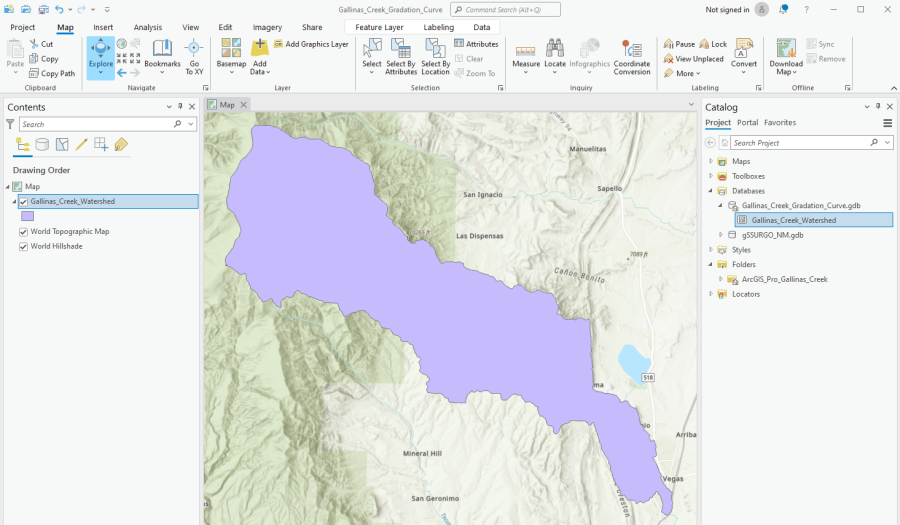Open the Portal tab in Catalog
Screen dimensions: 900x525
747,122
